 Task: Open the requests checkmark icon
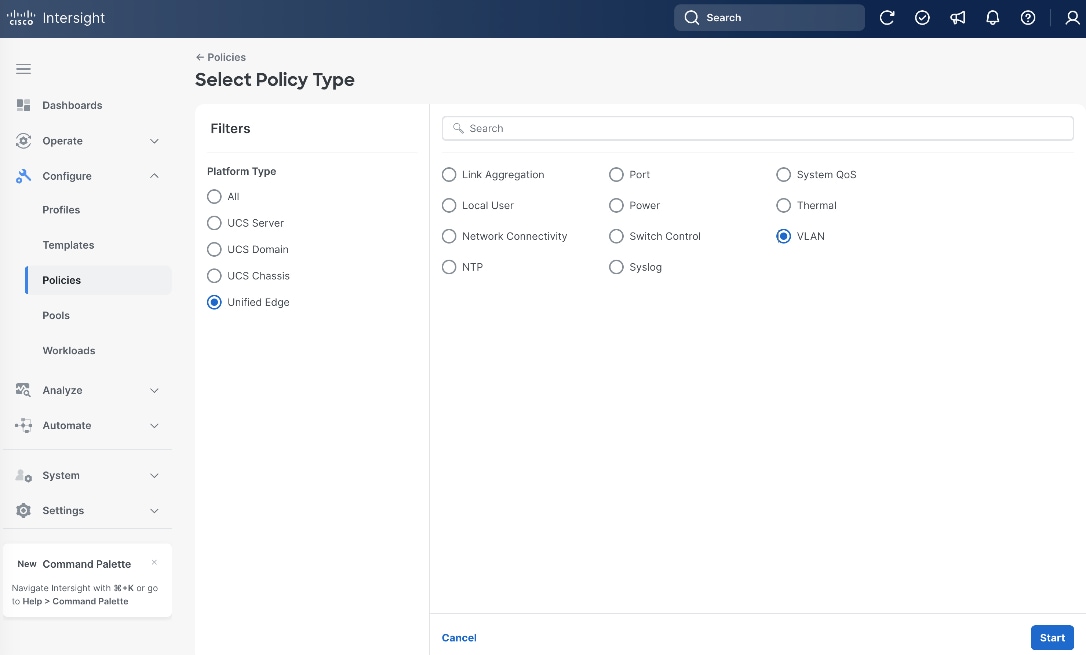(922, 18)
